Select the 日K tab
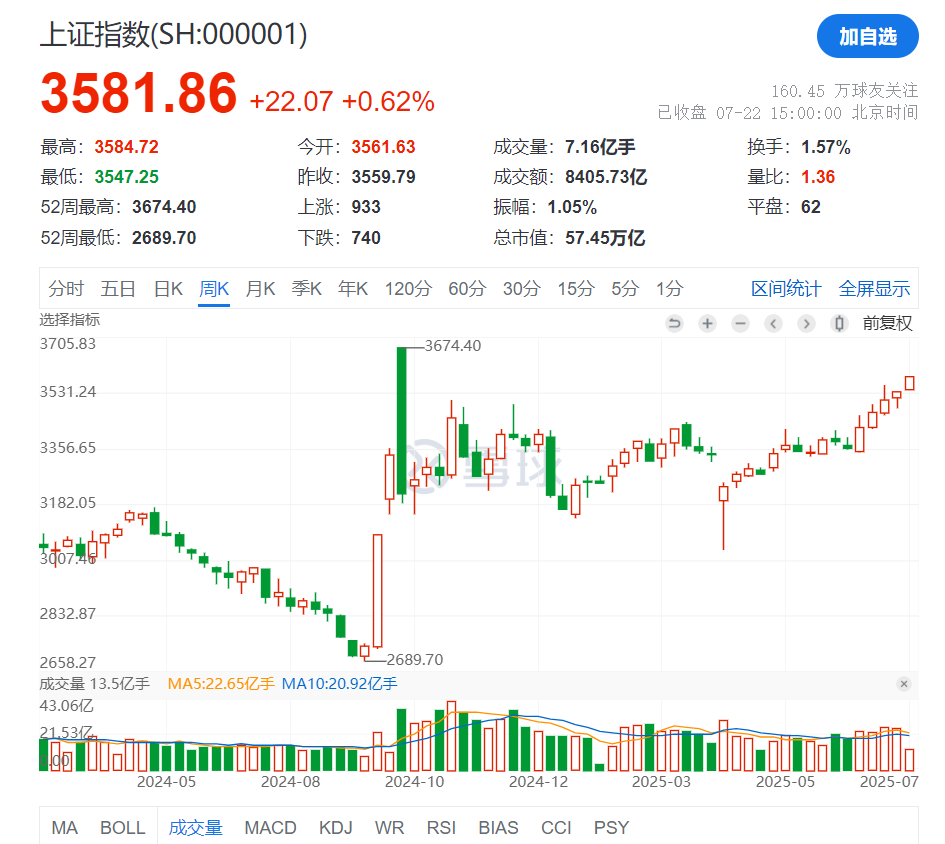This screenshot has width=945, height=844. tap(168, 289)
